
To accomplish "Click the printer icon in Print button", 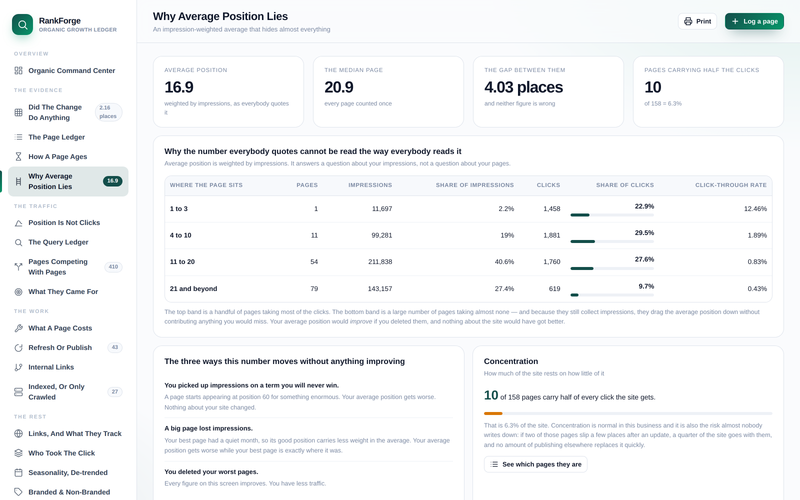I will click(688, 21).
